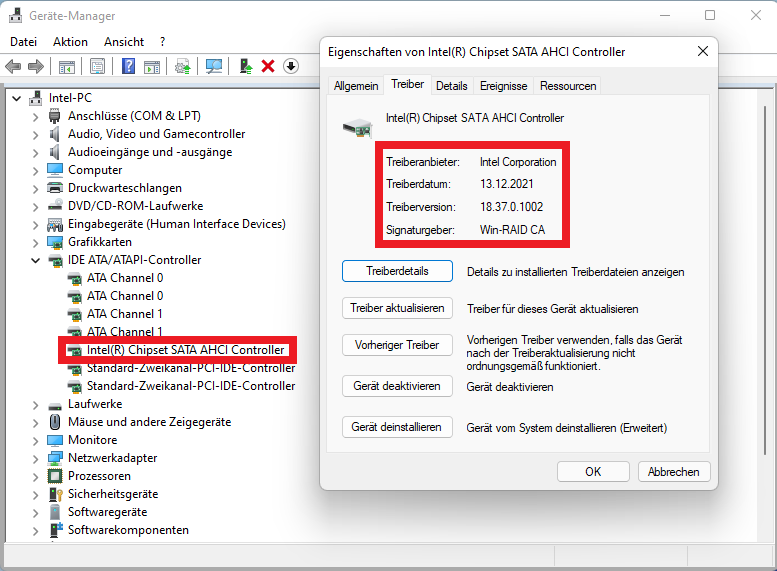This screenshot has height=571, width=777.
Task: Click the Geräte-Manager title bar icon
Action: pyautogui.click(x=15, y=15)
